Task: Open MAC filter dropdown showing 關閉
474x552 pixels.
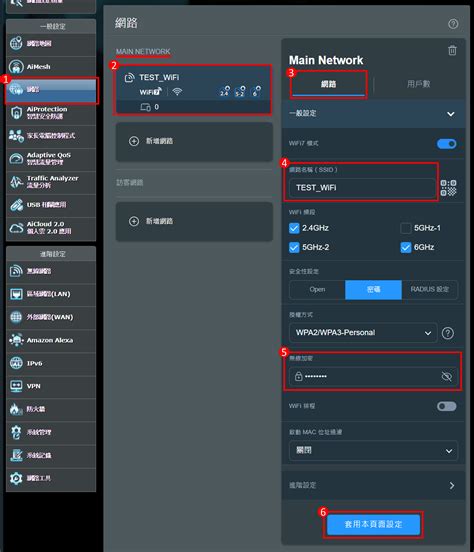Action: click(x=373, y=451)
